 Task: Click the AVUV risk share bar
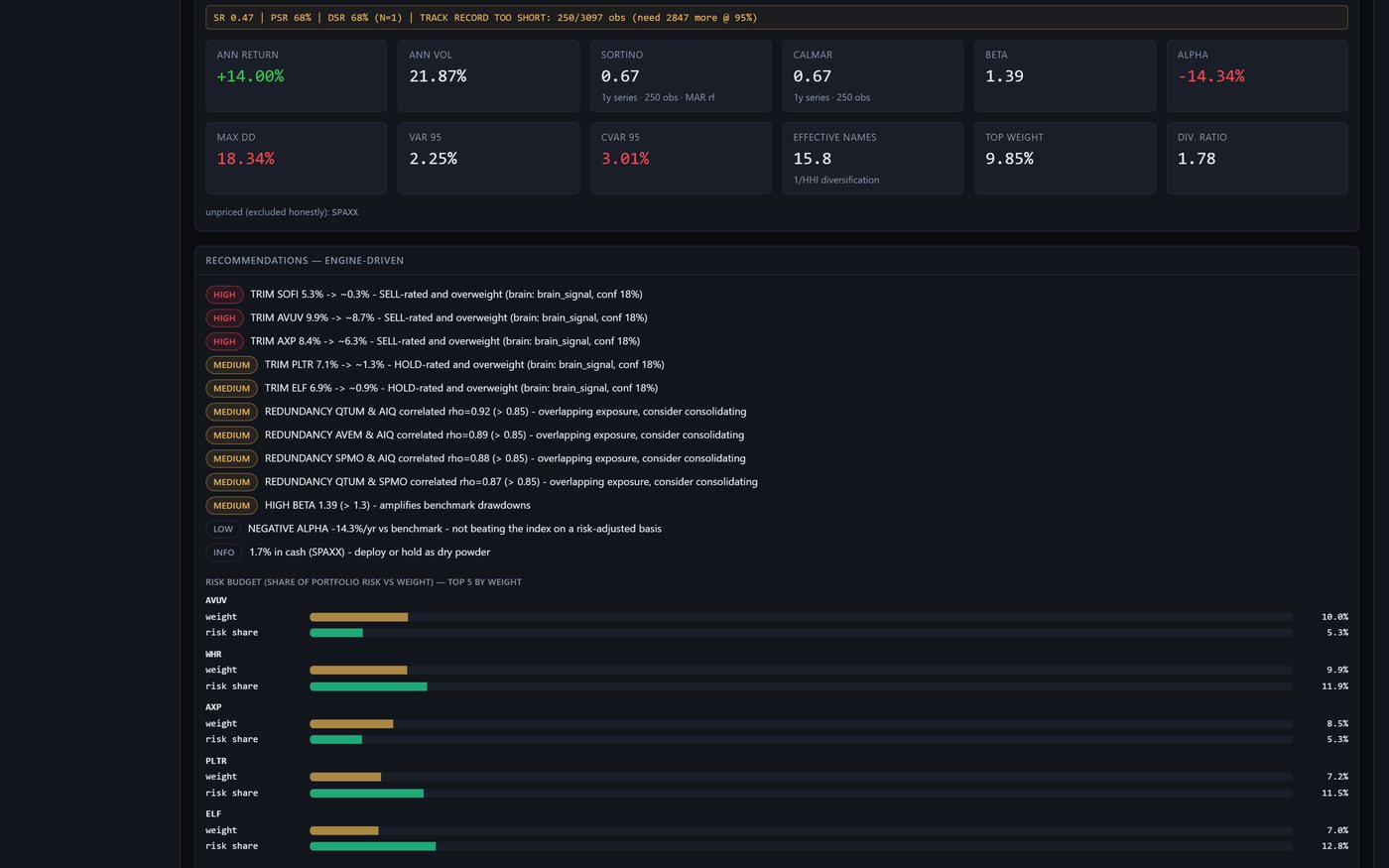coord(801,633)
